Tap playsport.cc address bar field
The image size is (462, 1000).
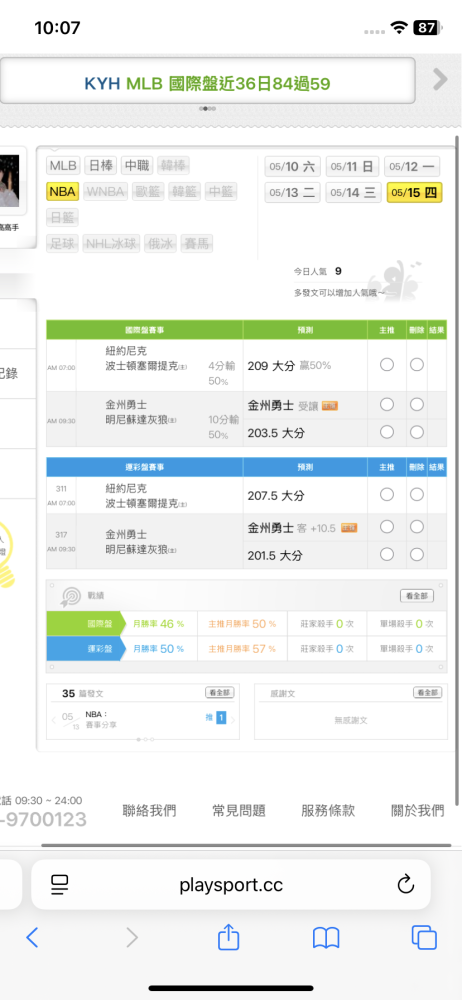coord(230,885)
